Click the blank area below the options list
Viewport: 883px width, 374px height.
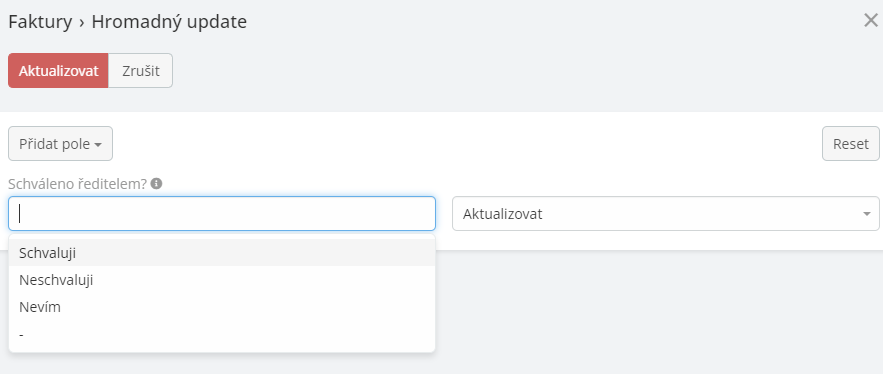click(222, 363)
